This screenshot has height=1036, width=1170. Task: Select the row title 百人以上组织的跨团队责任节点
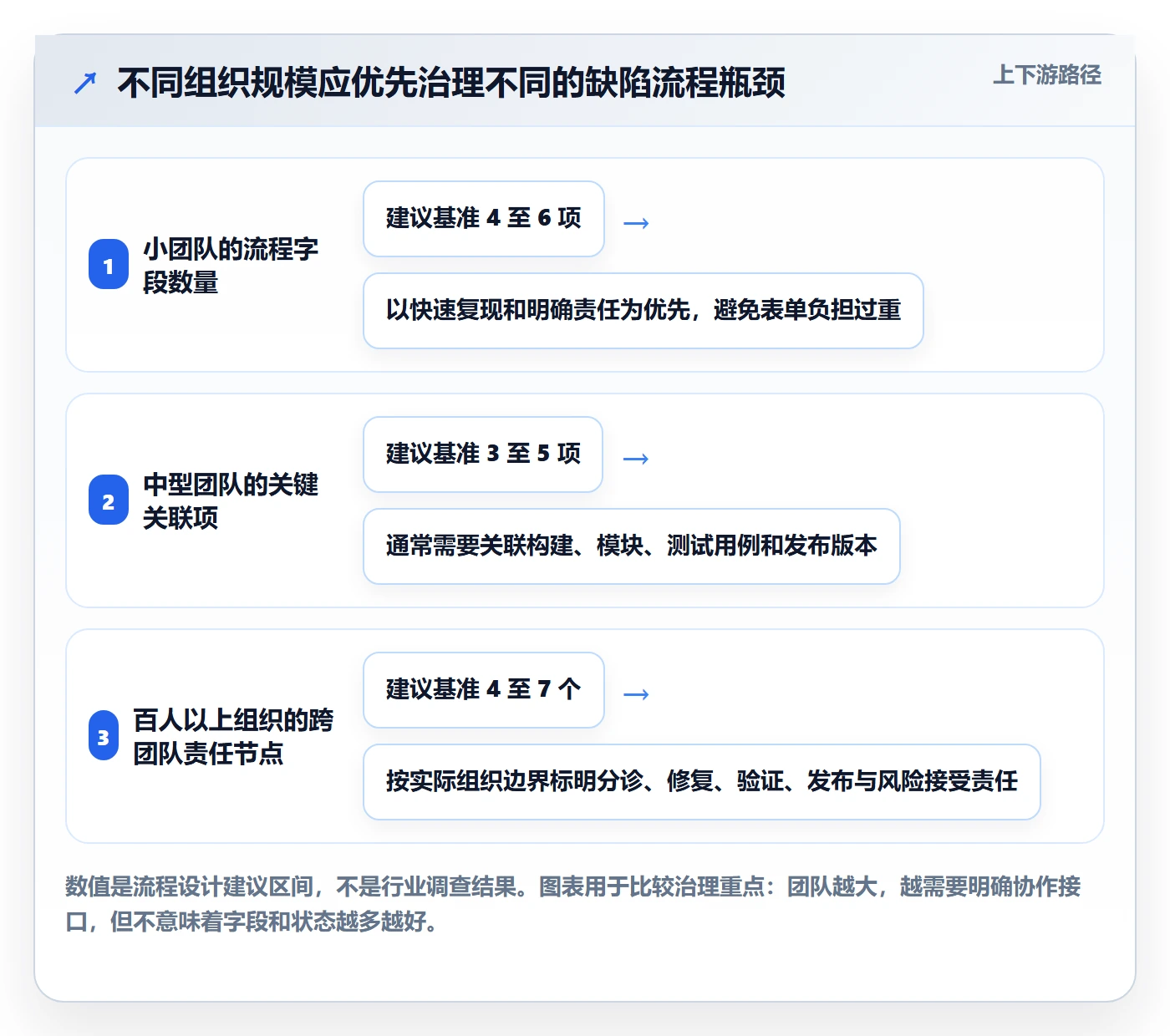click(233, 736)
